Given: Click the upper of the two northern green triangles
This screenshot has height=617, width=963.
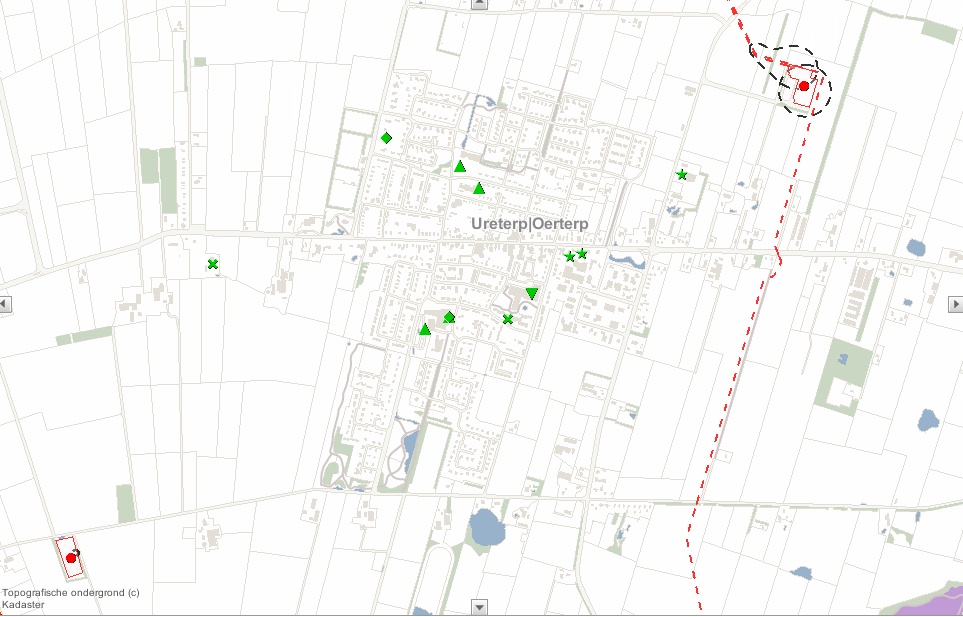Looking at the screenshot, I should coord(460,166).
